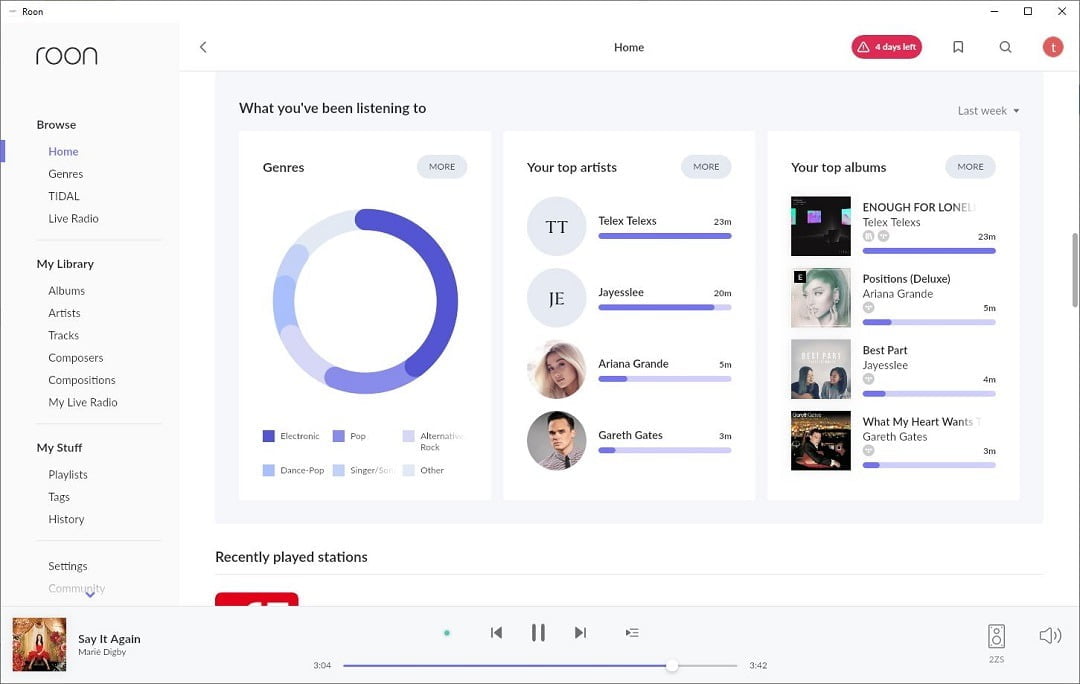Open the audio zone speaker icon

point(996,636)
